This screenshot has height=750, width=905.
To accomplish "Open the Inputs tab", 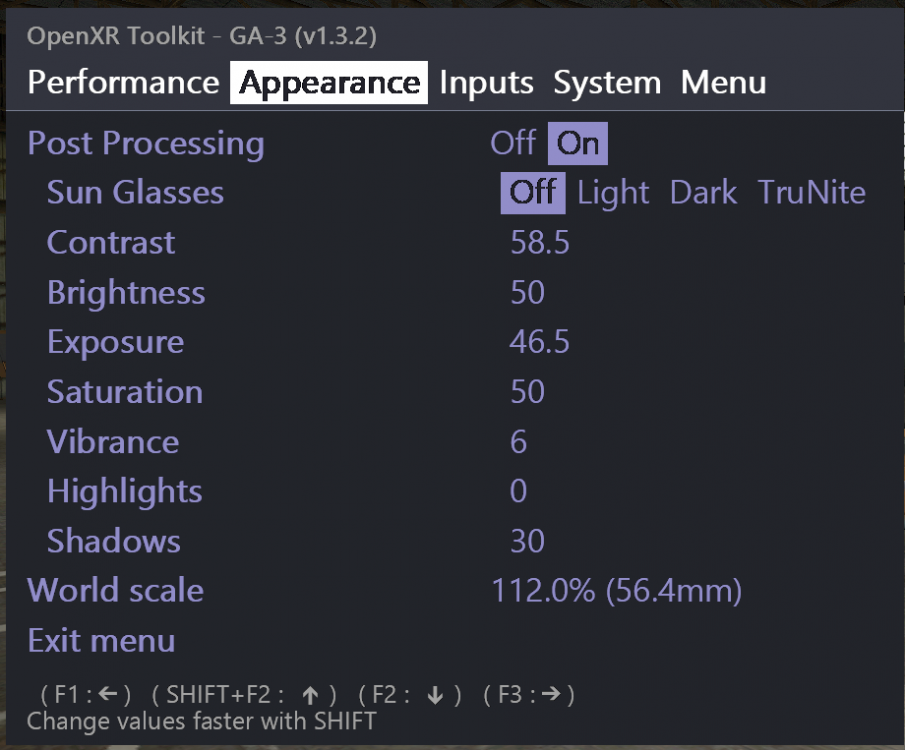I will [486, 83].
